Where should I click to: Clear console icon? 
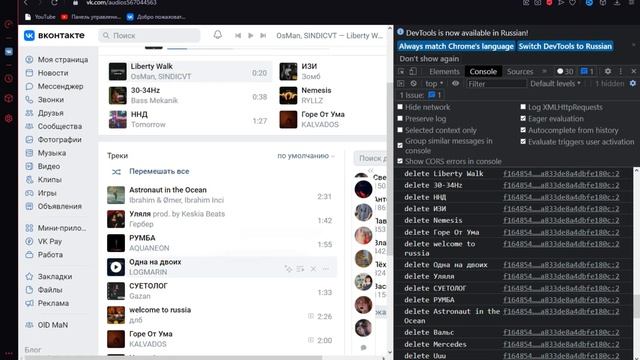point(413,84)
